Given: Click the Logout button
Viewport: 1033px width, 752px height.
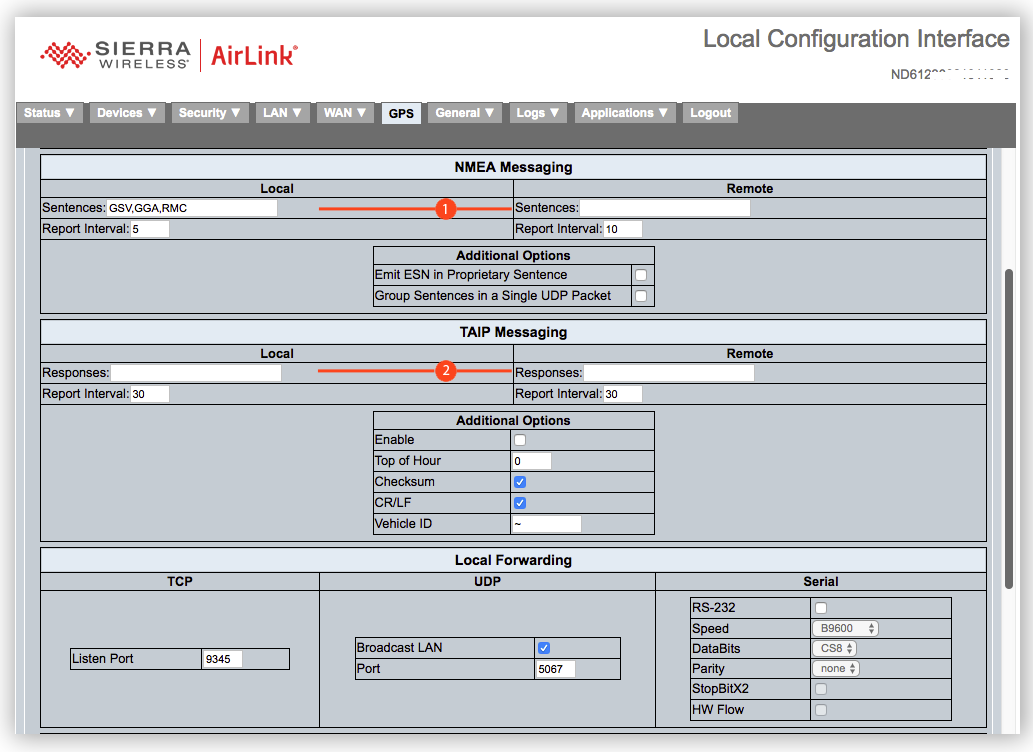Looking at the screenshot, I should click(x=710, y=113).
